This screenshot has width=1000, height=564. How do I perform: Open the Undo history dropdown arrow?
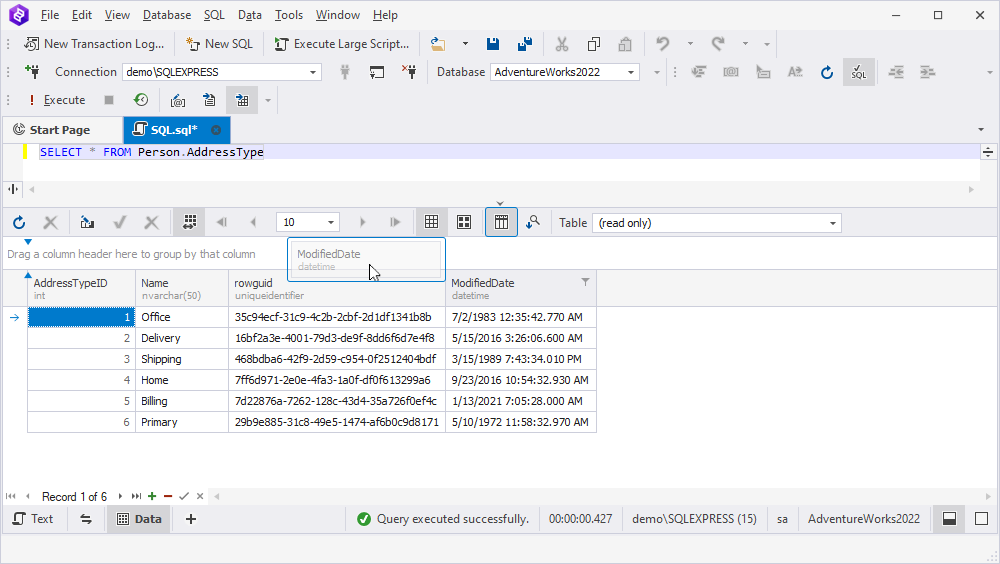tap(690, 44)
